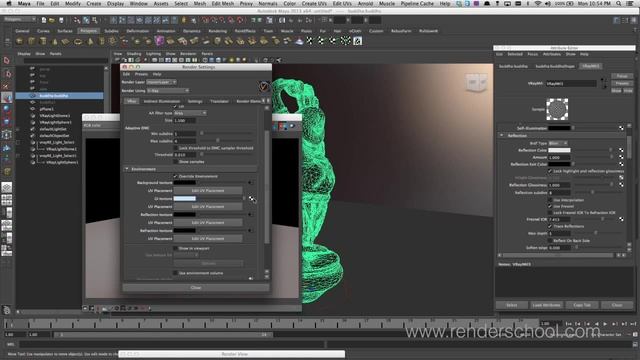Toggle Lock threshold to DMC sampler threshold
This screenshot has width=640, height=360.
(176, 148)
